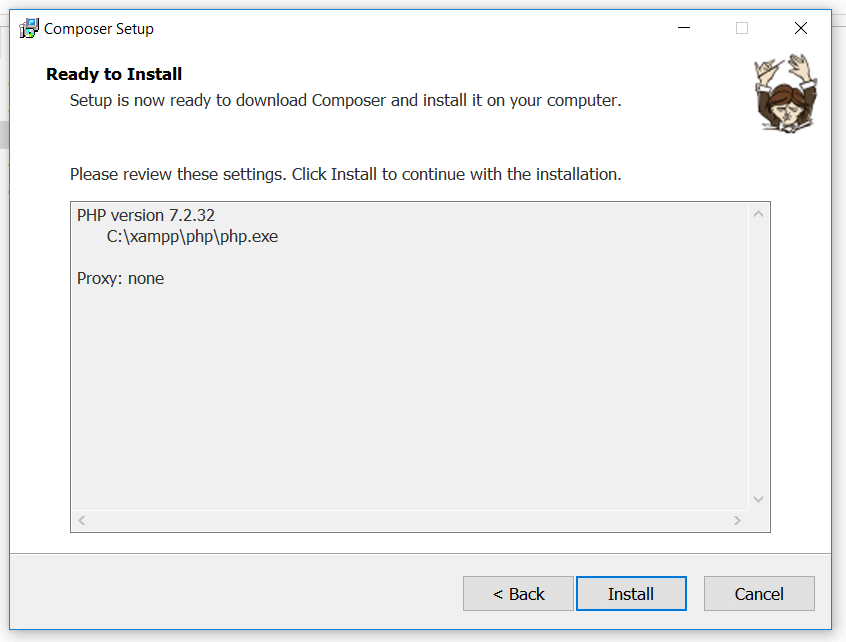Screen dimensions: 846x642
Task: Click the 'Proxy: none' line
Action: pos(120,278)
